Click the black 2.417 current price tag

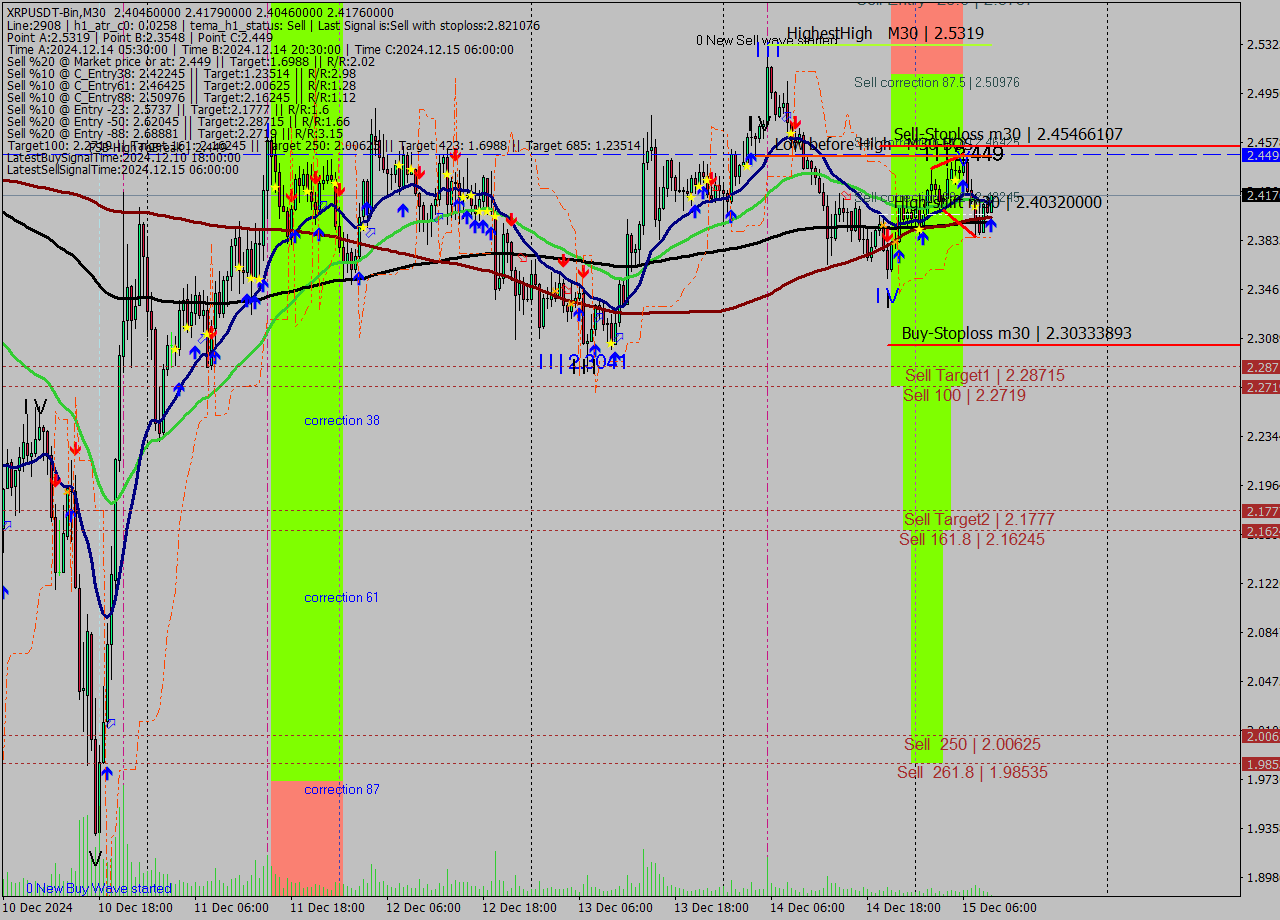point(1261,195)
